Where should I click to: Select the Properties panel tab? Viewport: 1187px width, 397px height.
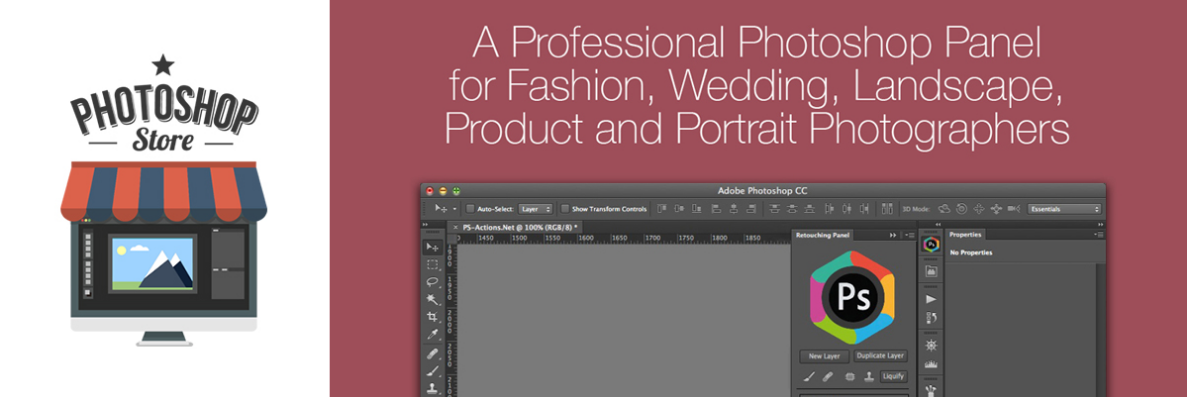966,235
